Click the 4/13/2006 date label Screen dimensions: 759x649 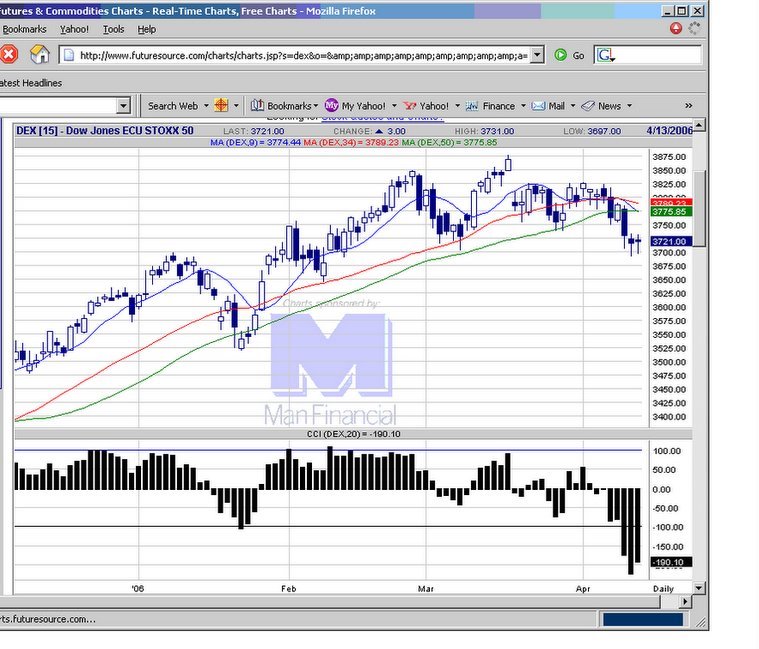coord(669,131)
